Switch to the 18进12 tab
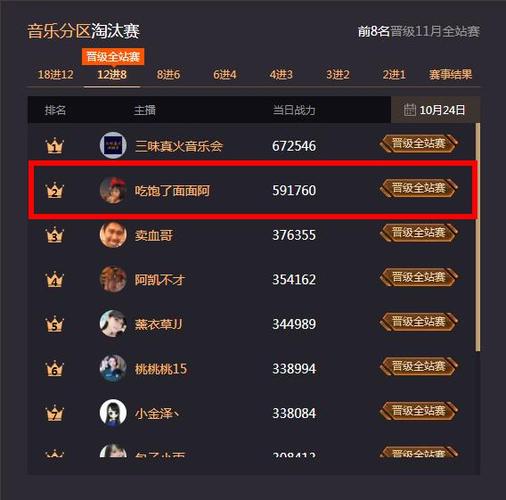Image resolution: width=506 pixels, height=500 pixels. click(56, 74)
